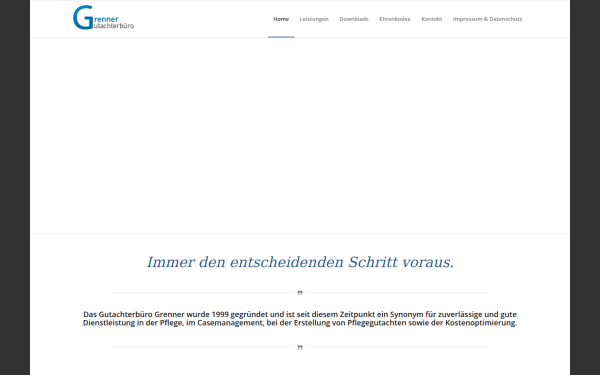Click the word 'Kostenoptimierung' in the paragraph
600x375 pixels.
pyautogui.click(x=481, y=323)
